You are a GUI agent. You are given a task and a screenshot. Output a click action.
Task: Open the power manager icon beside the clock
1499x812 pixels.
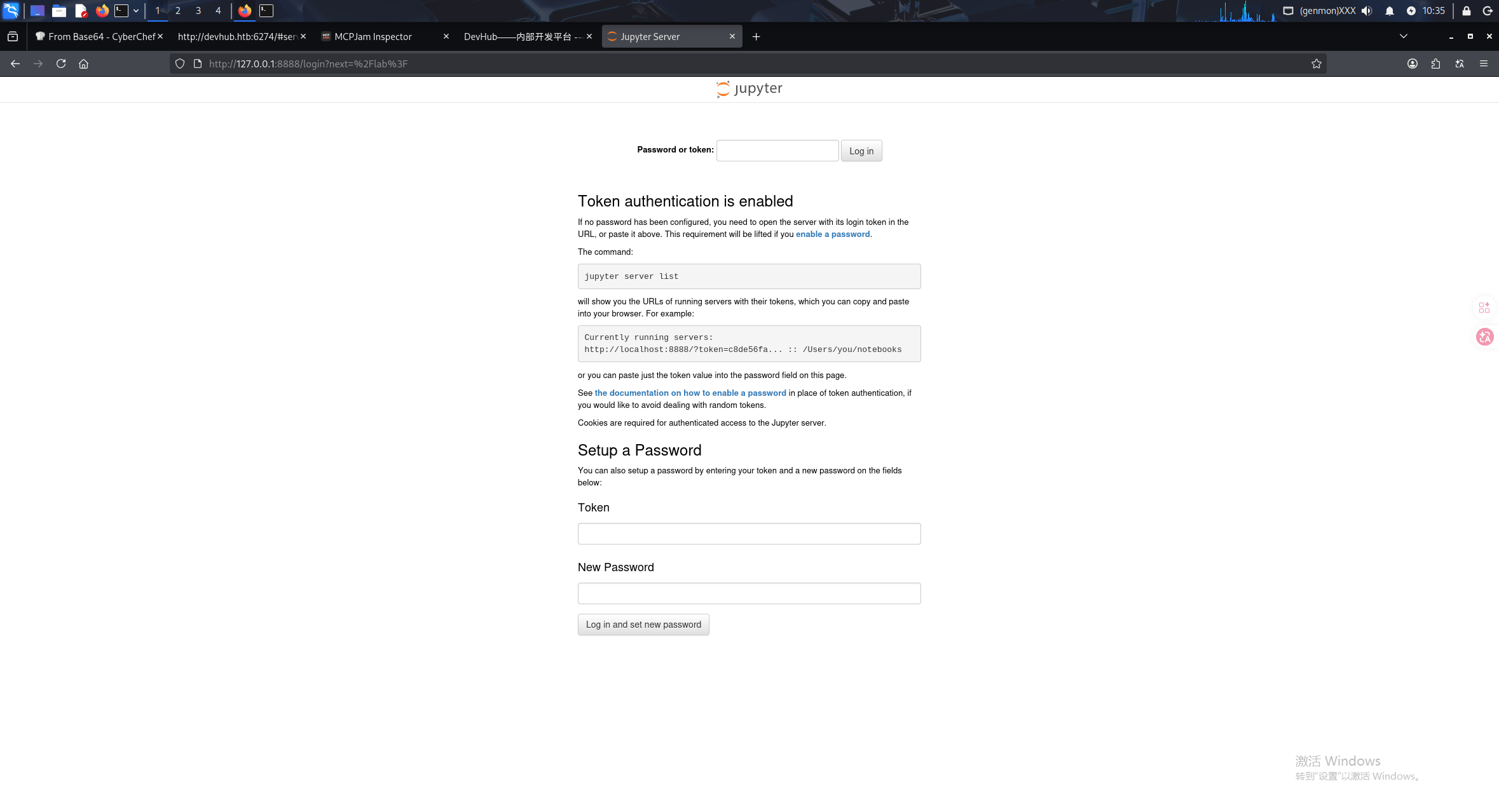pyautogui.click(x=1411, y=11)
